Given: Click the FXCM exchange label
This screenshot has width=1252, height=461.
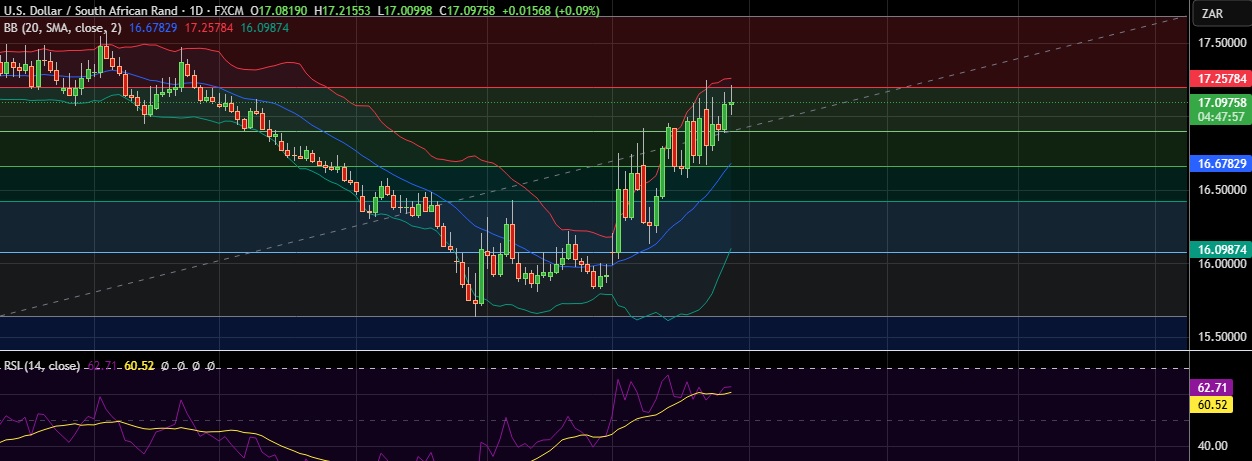Looking at the screenshot, I should 228,10.
